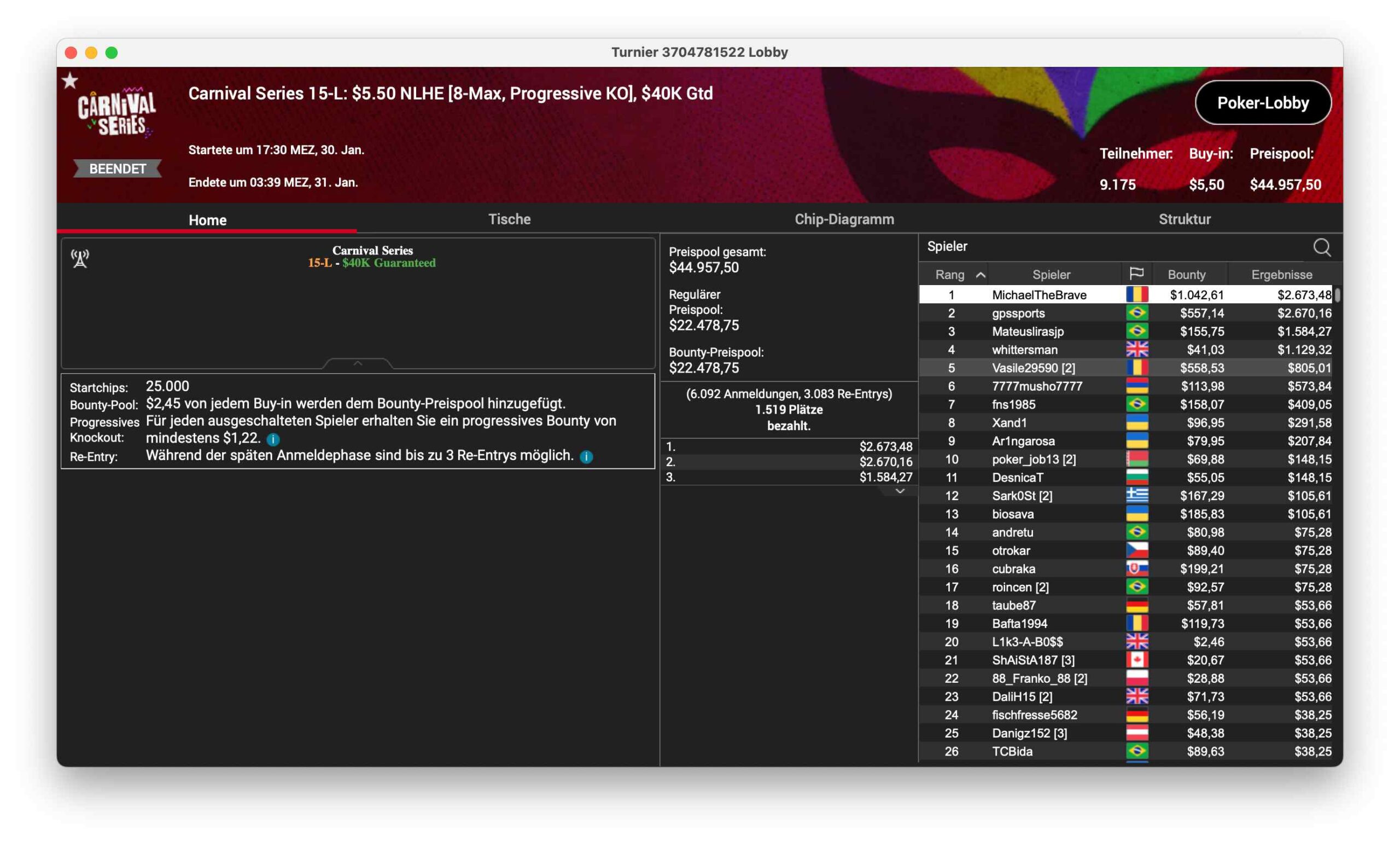Sort players by the flag column

1136,274
